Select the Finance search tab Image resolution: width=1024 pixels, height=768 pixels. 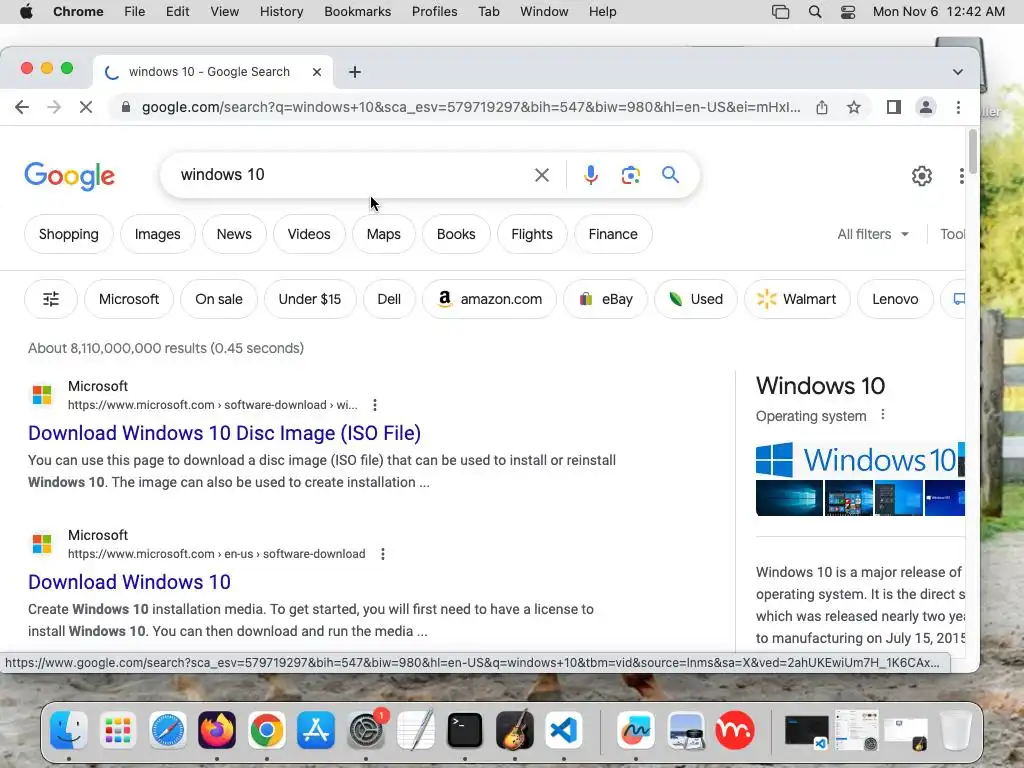[613, 234]
